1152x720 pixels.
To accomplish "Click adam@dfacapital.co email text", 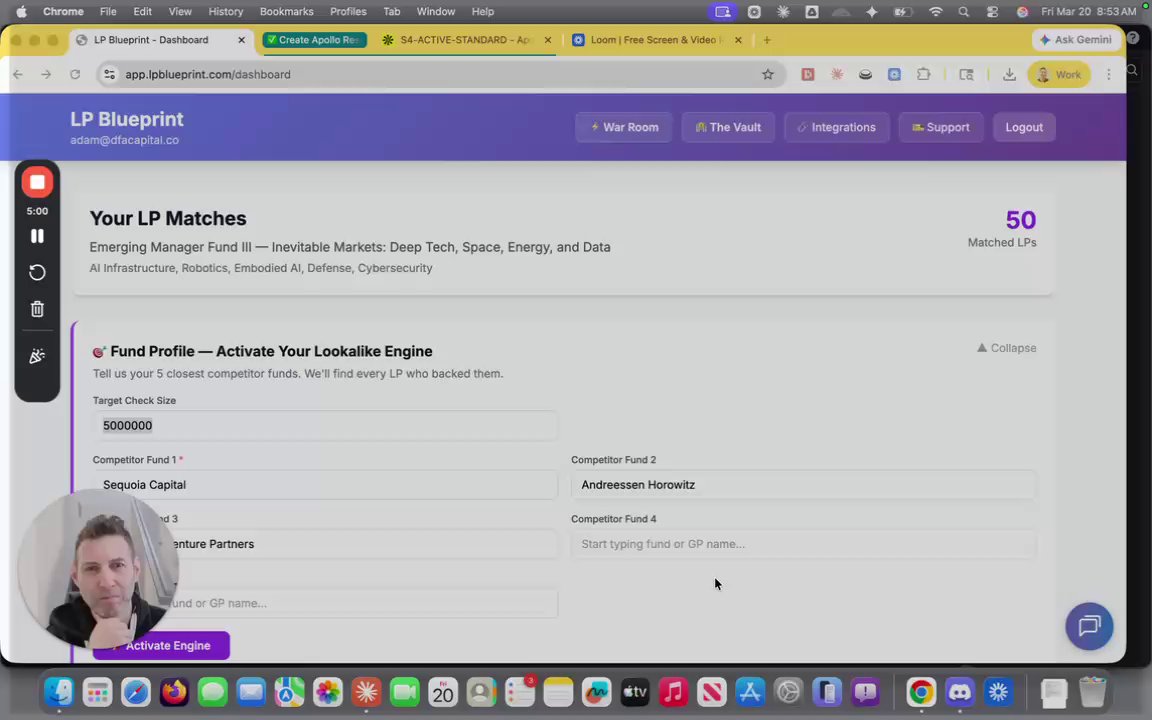I will click(124, 140).
